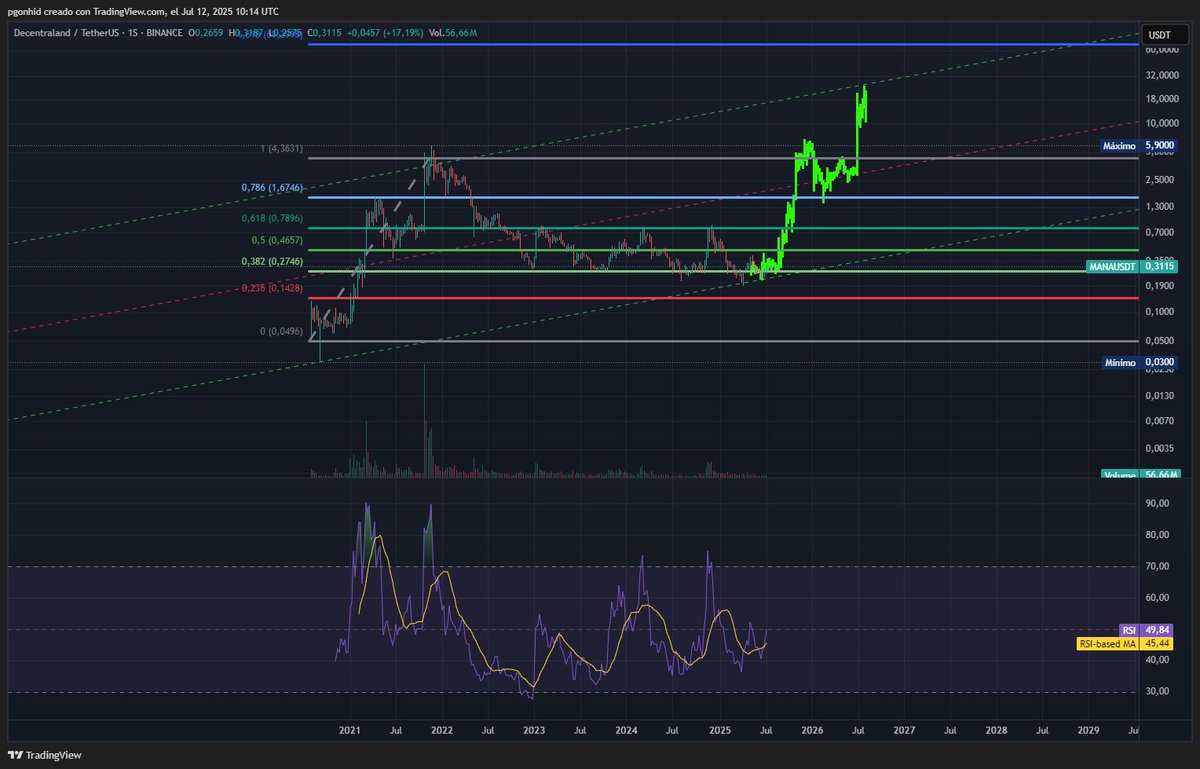The image size is (1200, 769).
Task: Click the '1,3000' price scale value
Action: 1160,206
